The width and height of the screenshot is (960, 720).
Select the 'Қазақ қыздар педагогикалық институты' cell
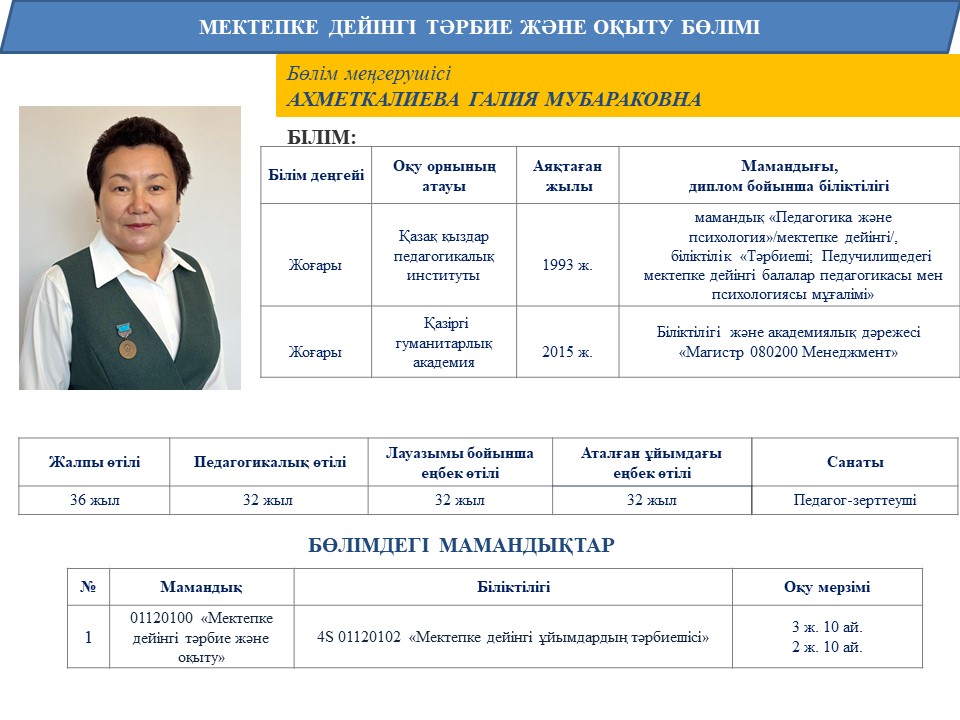443,255
